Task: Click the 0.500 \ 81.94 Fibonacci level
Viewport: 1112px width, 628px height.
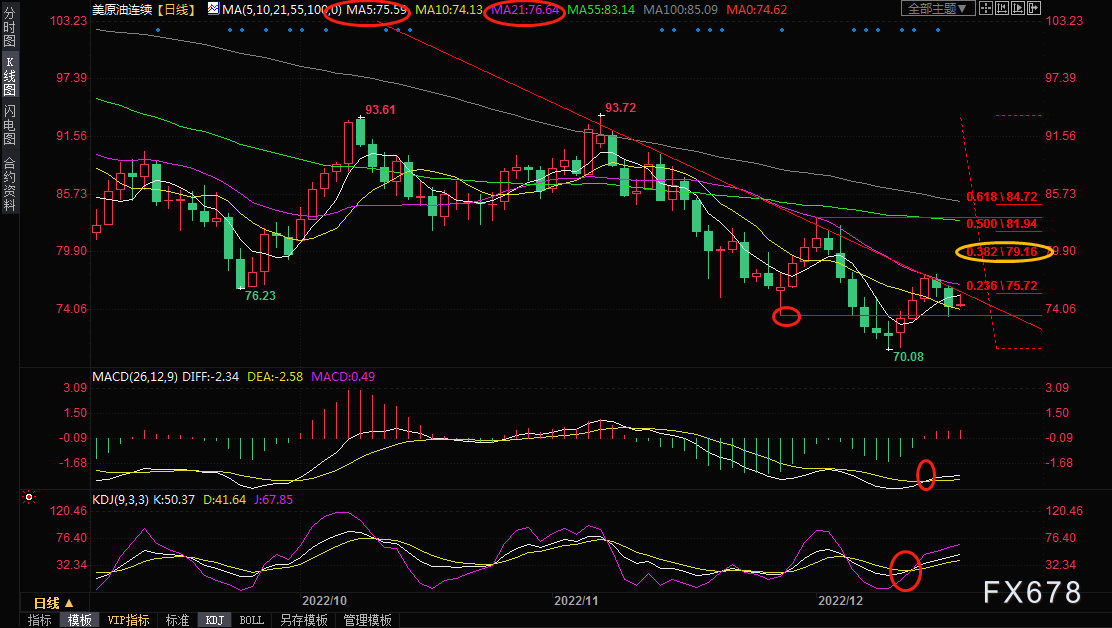Action: pyautogui.click(x=1002, y=224)
